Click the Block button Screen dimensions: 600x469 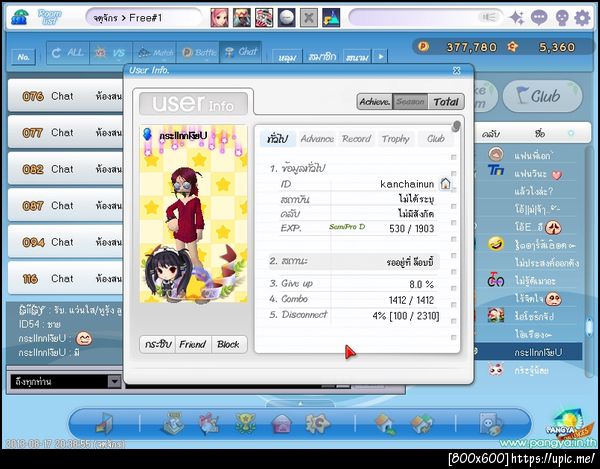228,344
